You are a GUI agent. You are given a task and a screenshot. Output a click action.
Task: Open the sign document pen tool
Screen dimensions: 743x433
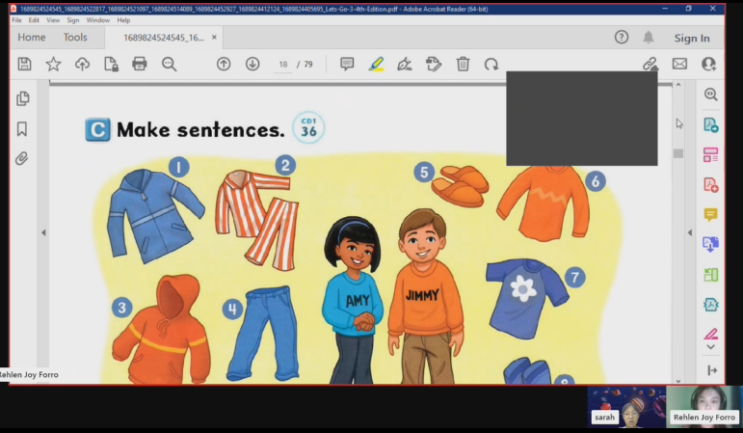(x=405, y=64)
